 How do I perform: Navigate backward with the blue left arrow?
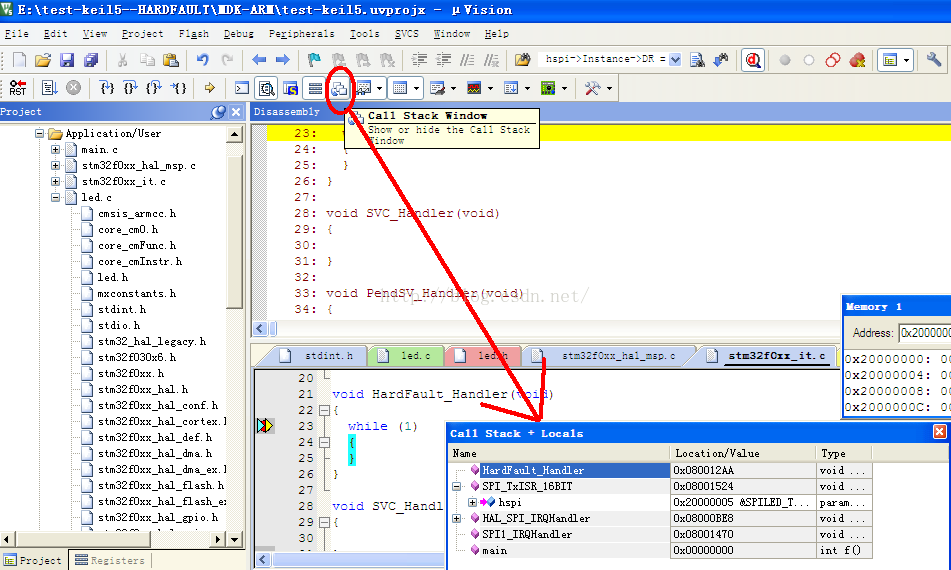pos(259,59)
